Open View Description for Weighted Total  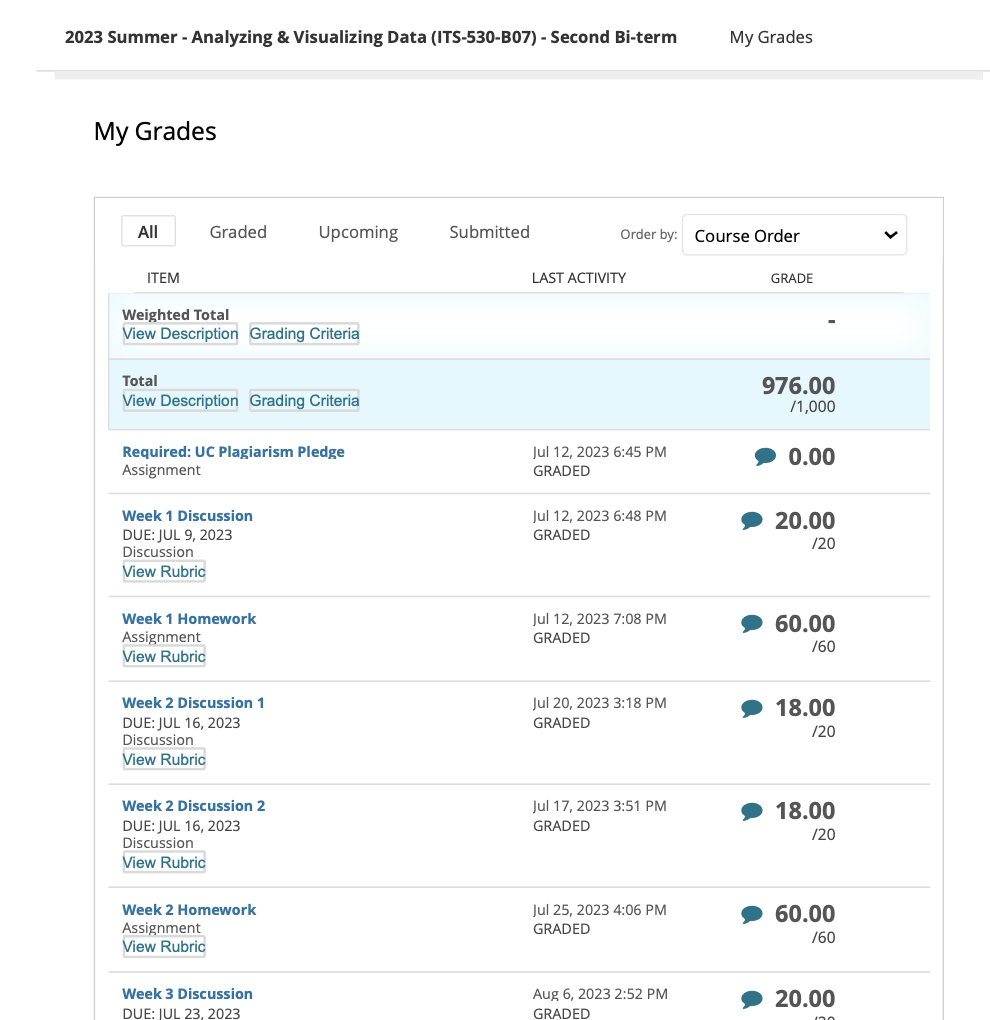click(180, 334)
